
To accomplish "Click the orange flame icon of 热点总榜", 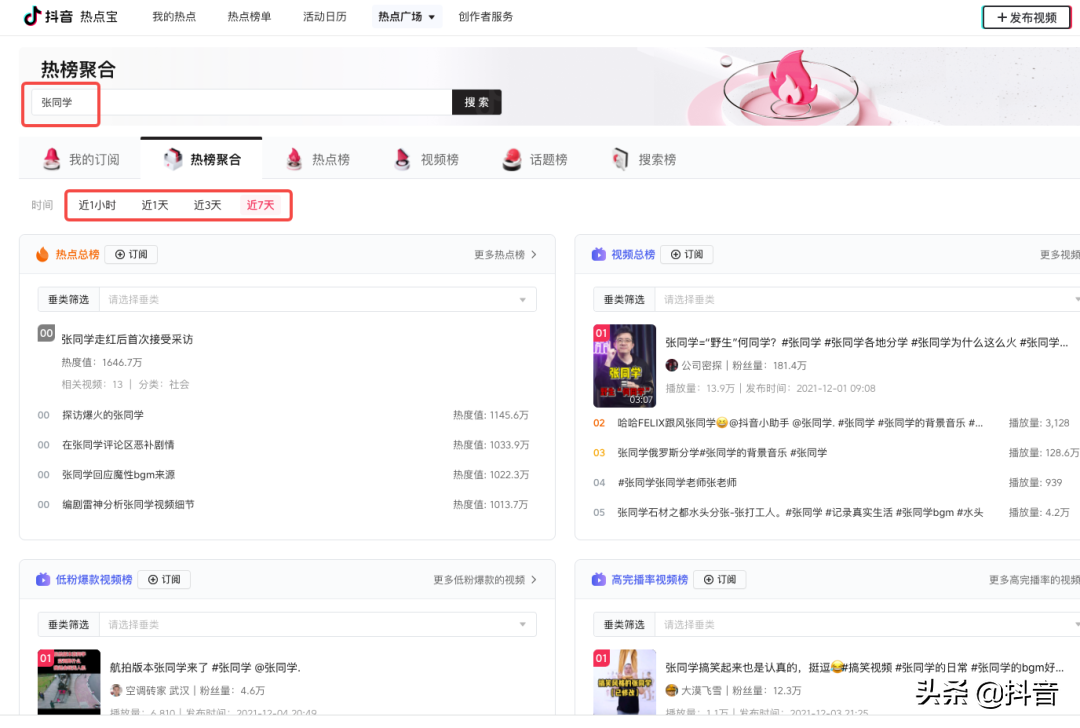I will coord(43,254).
